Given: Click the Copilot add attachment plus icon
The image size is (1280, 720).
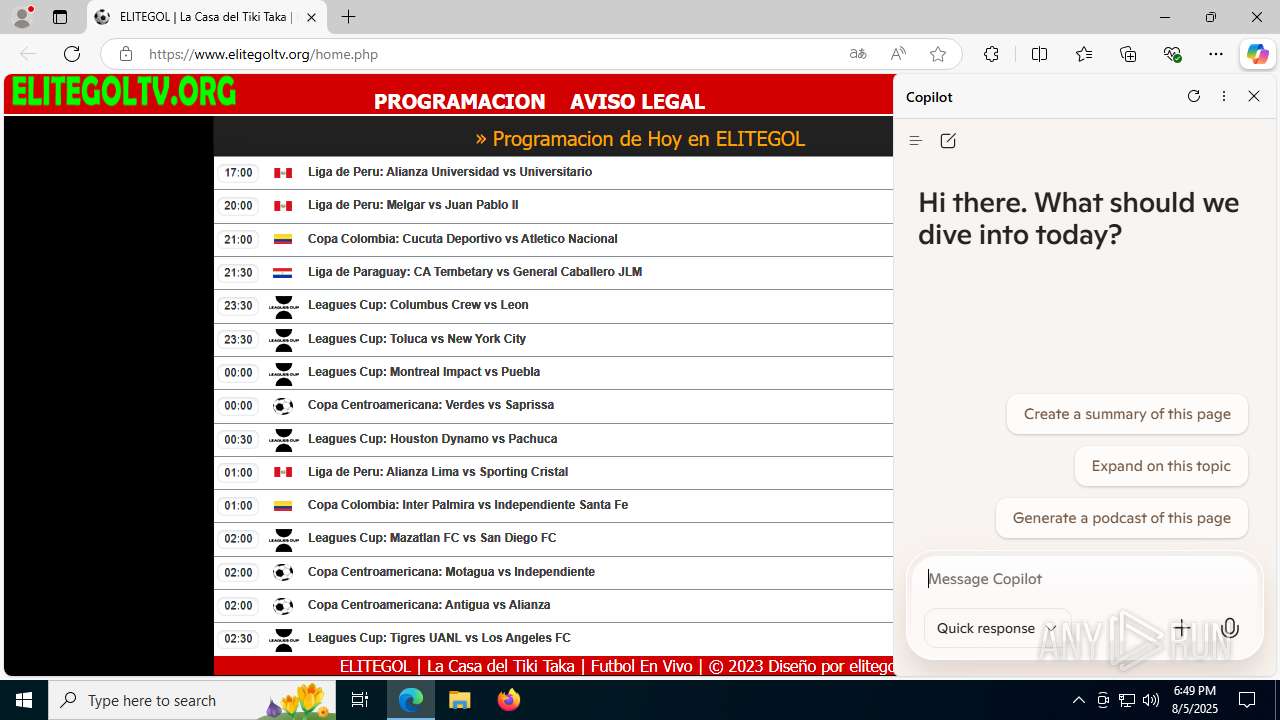Looking at the screenshot, I should tap(1182, 628).
